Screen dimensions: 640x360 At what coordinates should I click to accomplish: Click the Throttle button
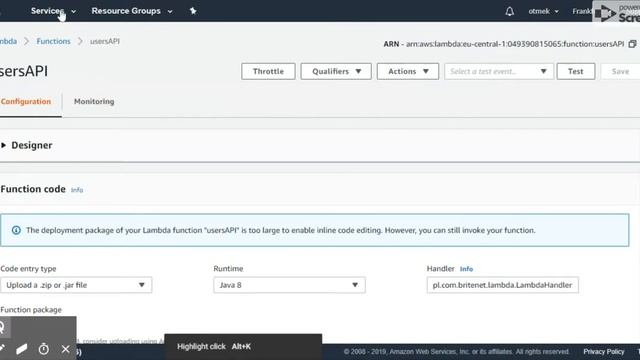[x=268, y=71]
